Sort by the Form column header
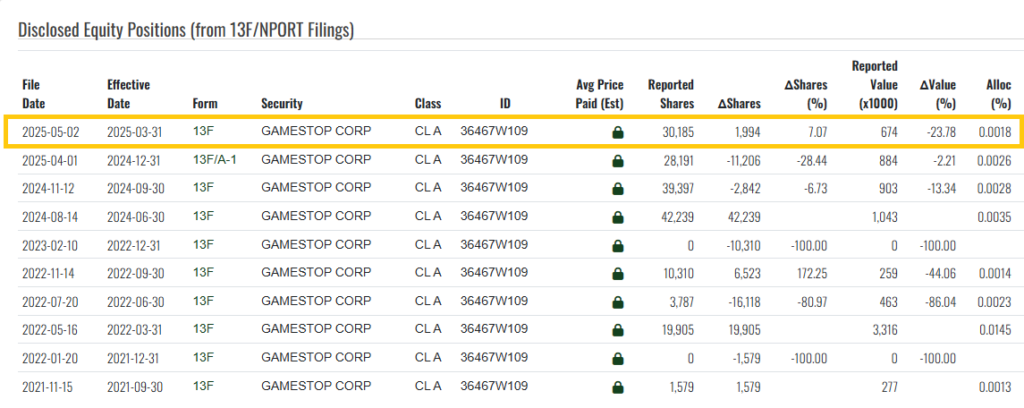The image size is (1024, 408). [x=205, y=104]
